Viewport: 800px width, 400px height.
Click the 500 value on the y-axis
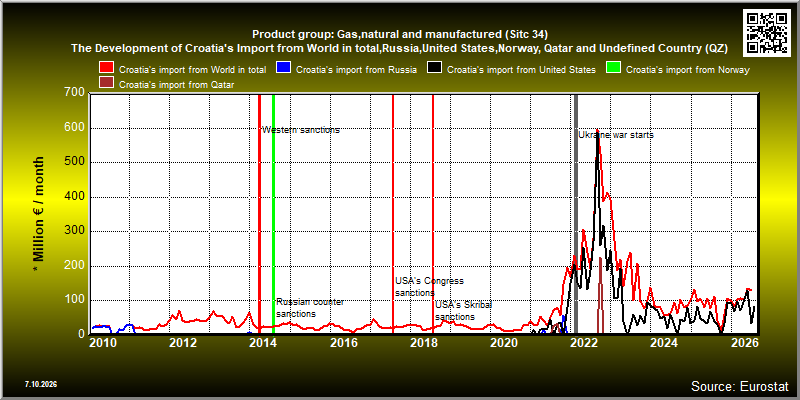75,163
